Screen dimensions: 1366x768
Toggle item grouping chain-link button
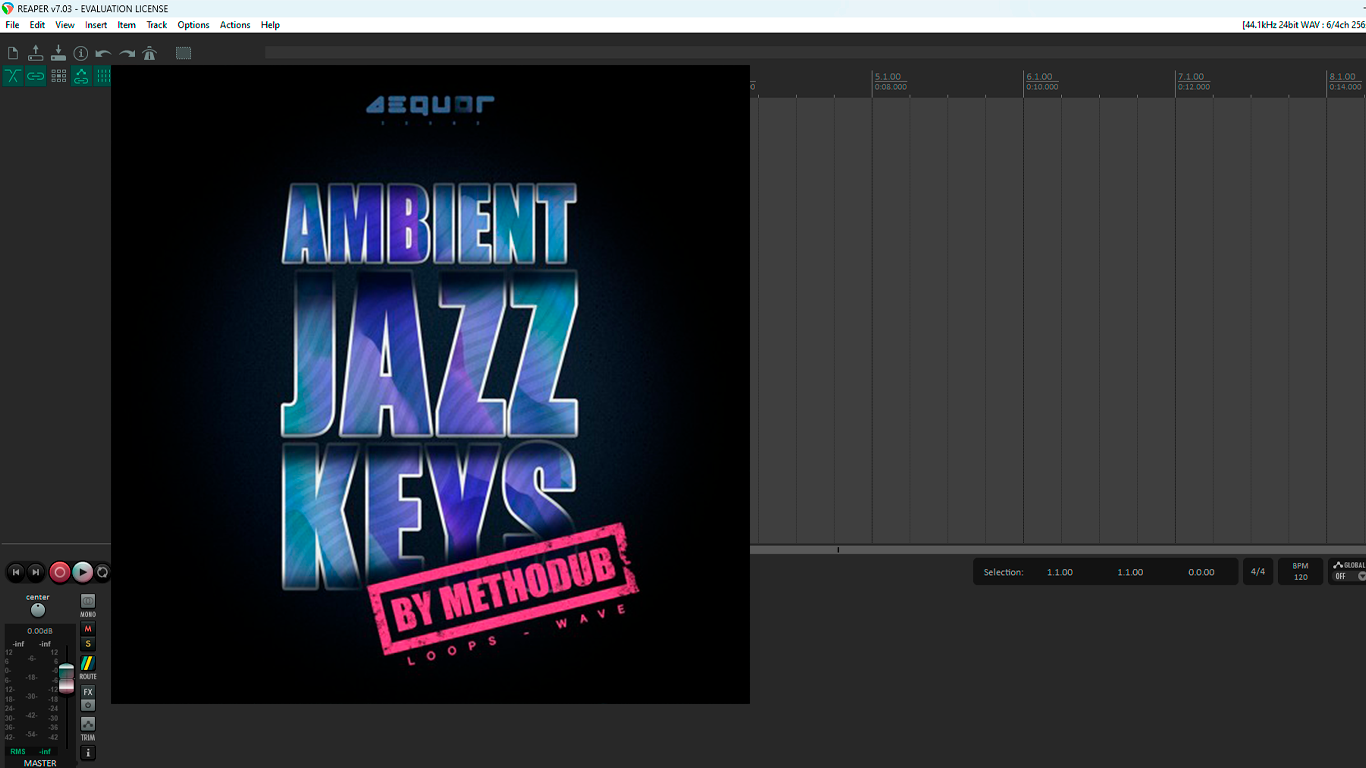coord(36,76)
